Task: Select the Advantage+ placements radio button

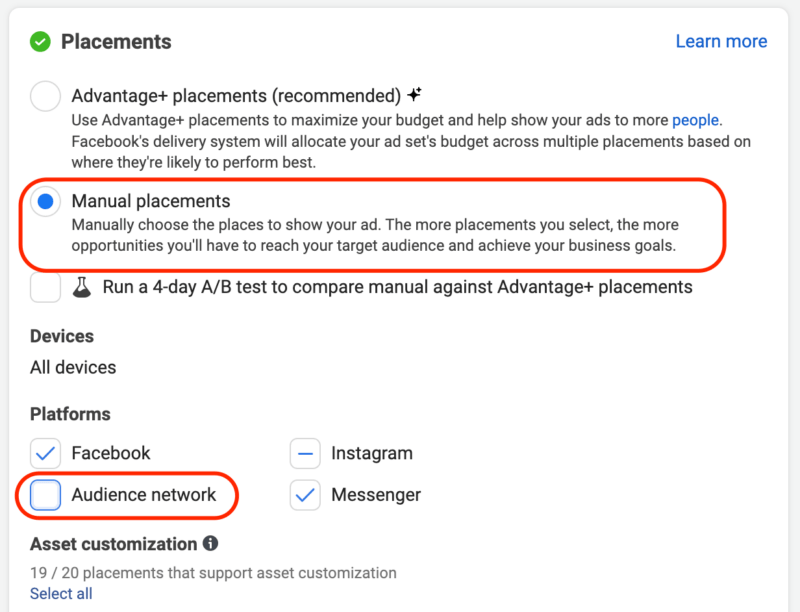Action: click(45, 97)
